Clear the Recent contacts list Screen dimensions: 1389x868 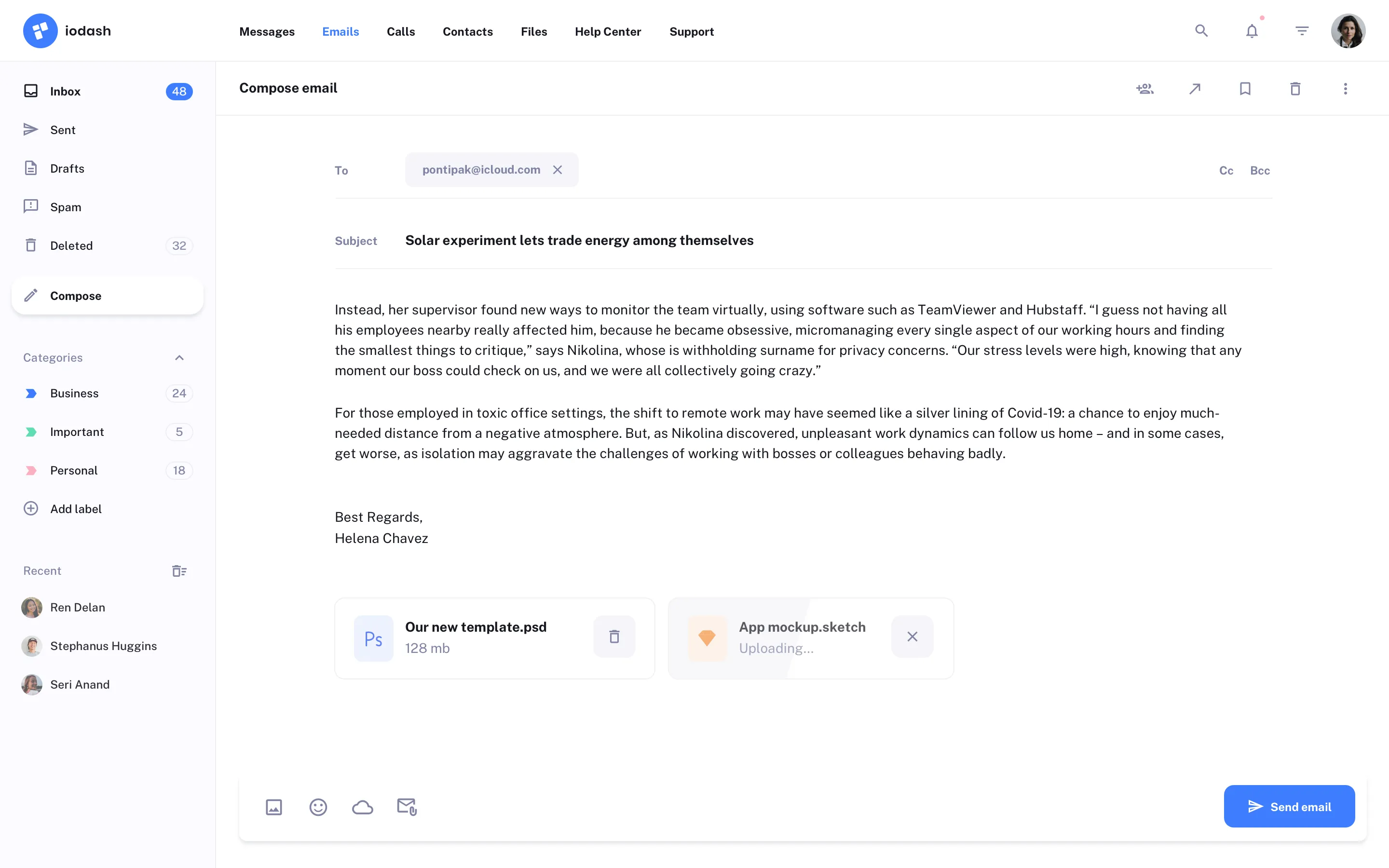click(x=179, y=570)
